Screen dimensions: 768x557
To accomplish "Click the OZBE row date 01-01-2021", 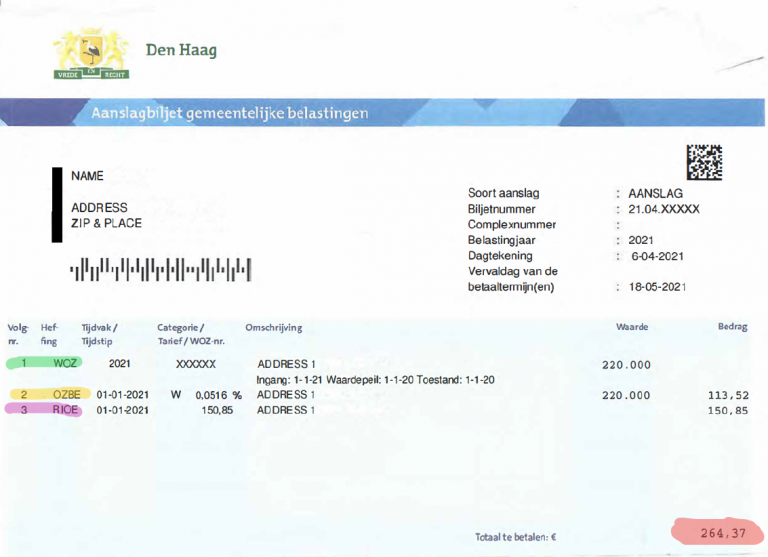I will 122,395.
